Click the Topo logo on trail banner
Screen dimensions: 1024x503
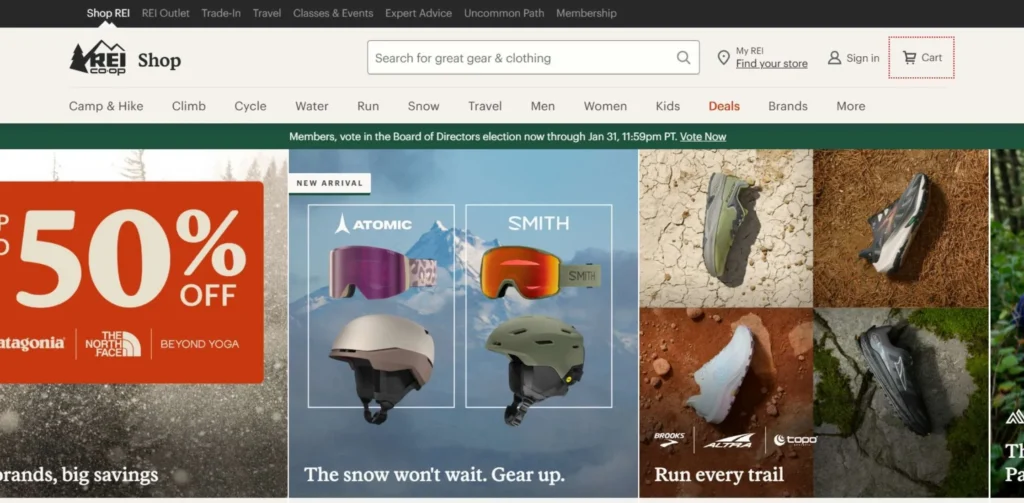(x=796, y=440)
